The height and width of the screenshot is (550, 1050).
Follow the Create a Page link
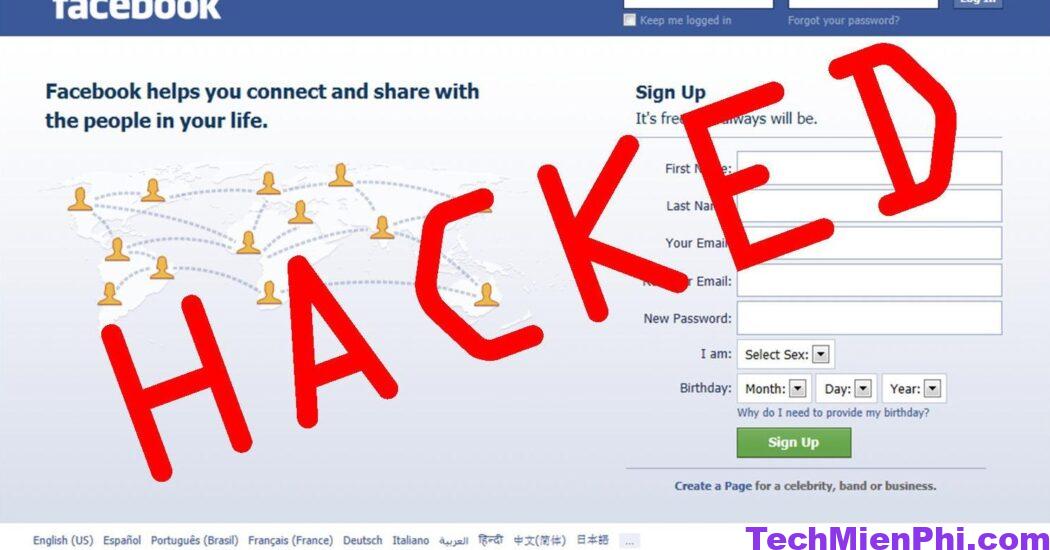[x=713, y=486]
